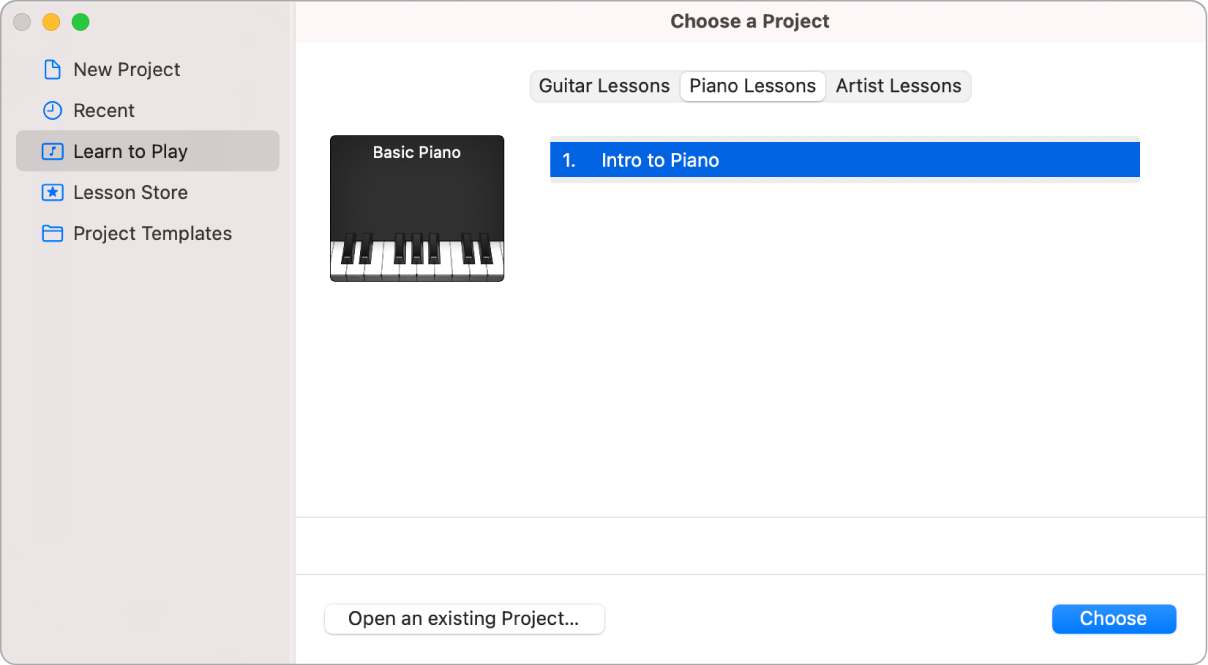
Task: Click the Recent clock icon
Action: pos(52,110)
